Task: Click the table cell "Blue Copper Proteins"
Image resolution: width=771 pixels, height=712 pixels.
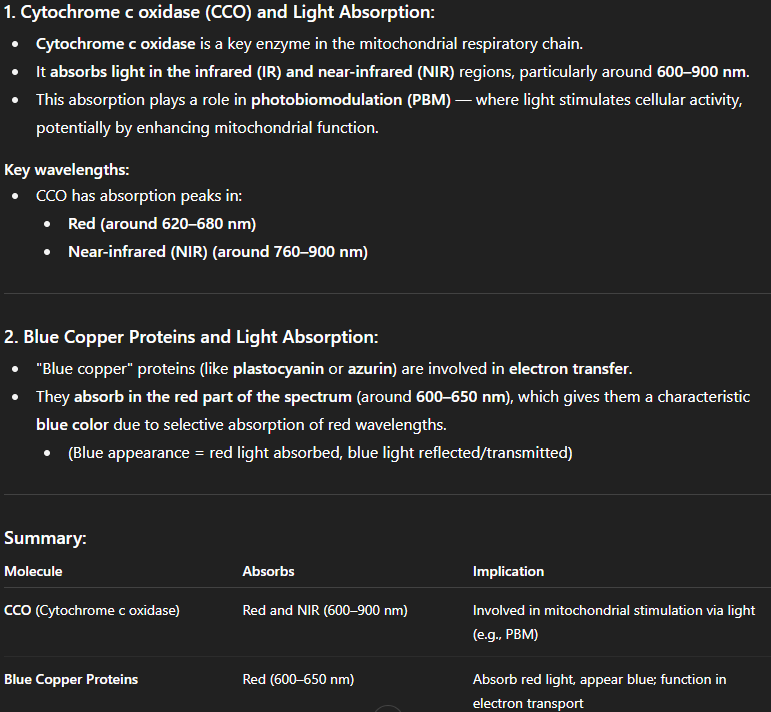Action: 71,680
